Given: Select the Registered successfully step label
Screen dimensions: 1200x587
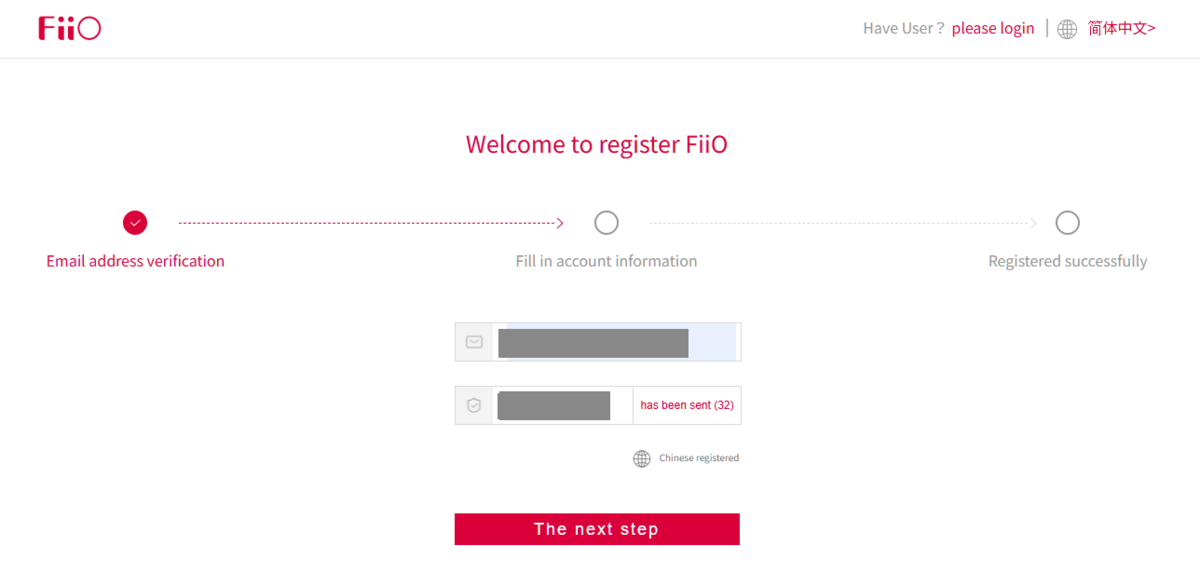Looking at the screenshot, I should point(1067,261).
